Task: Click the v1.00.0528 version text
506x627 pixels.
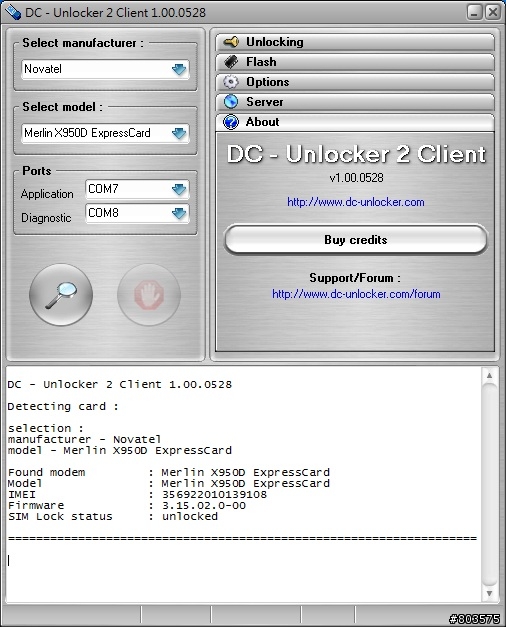Action: tap(356, 178)
